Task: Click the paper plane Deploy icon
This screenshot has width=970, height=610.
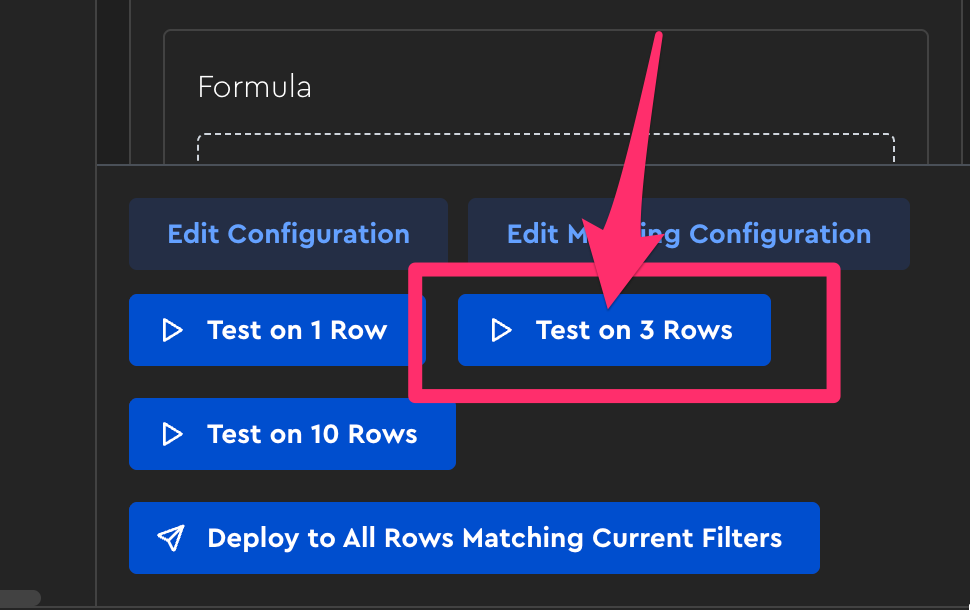Action: coord(172,538)
